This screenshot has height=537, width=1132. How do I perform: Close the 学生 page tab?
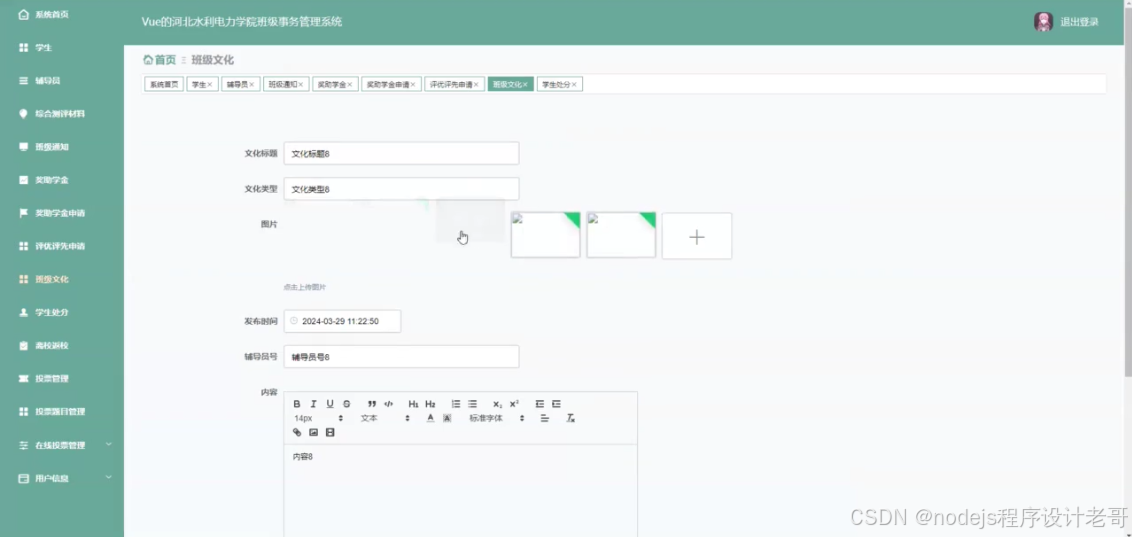(210, 85)
